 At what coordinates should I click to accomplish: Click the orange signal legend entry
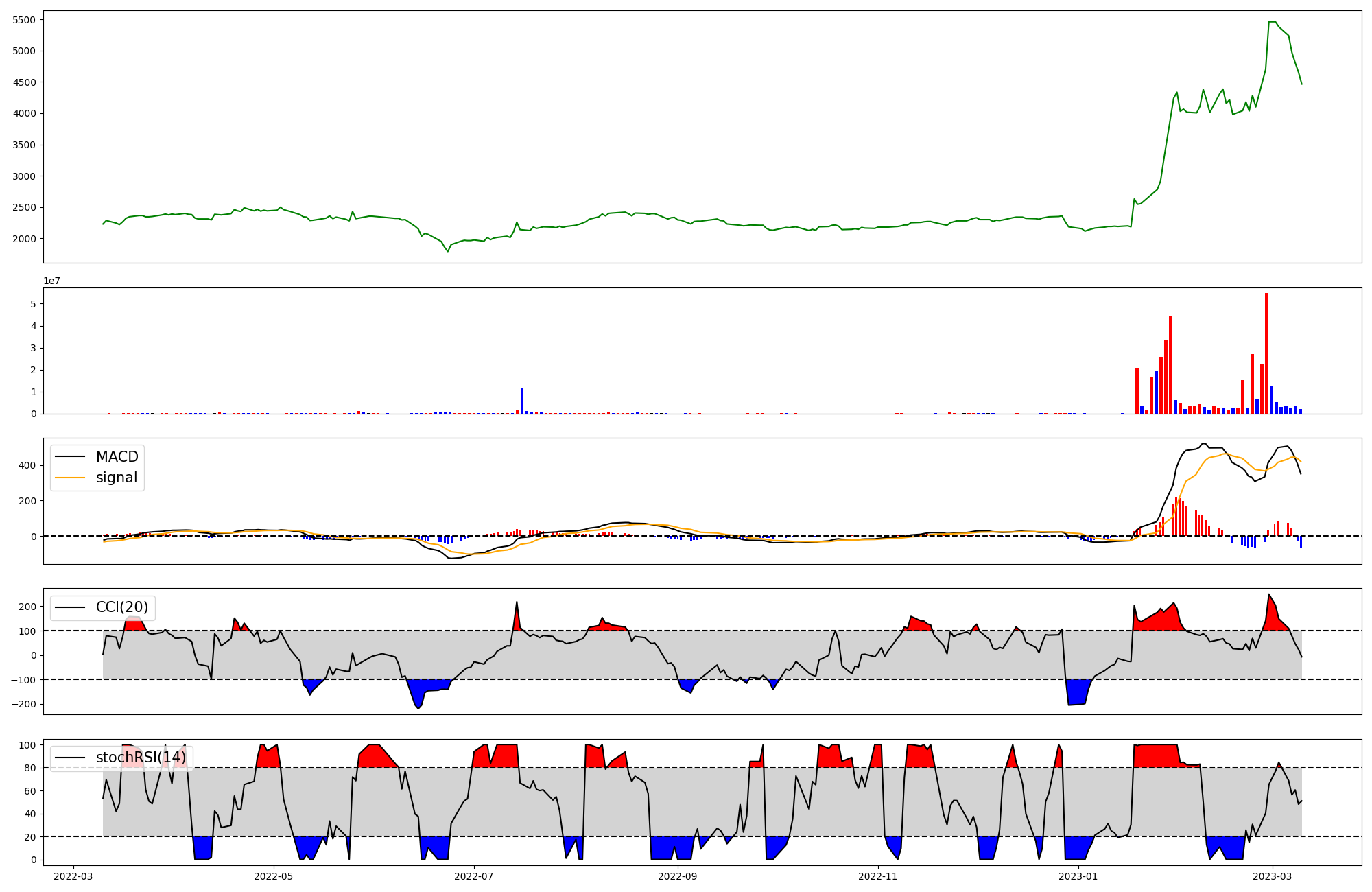point(116,478)
